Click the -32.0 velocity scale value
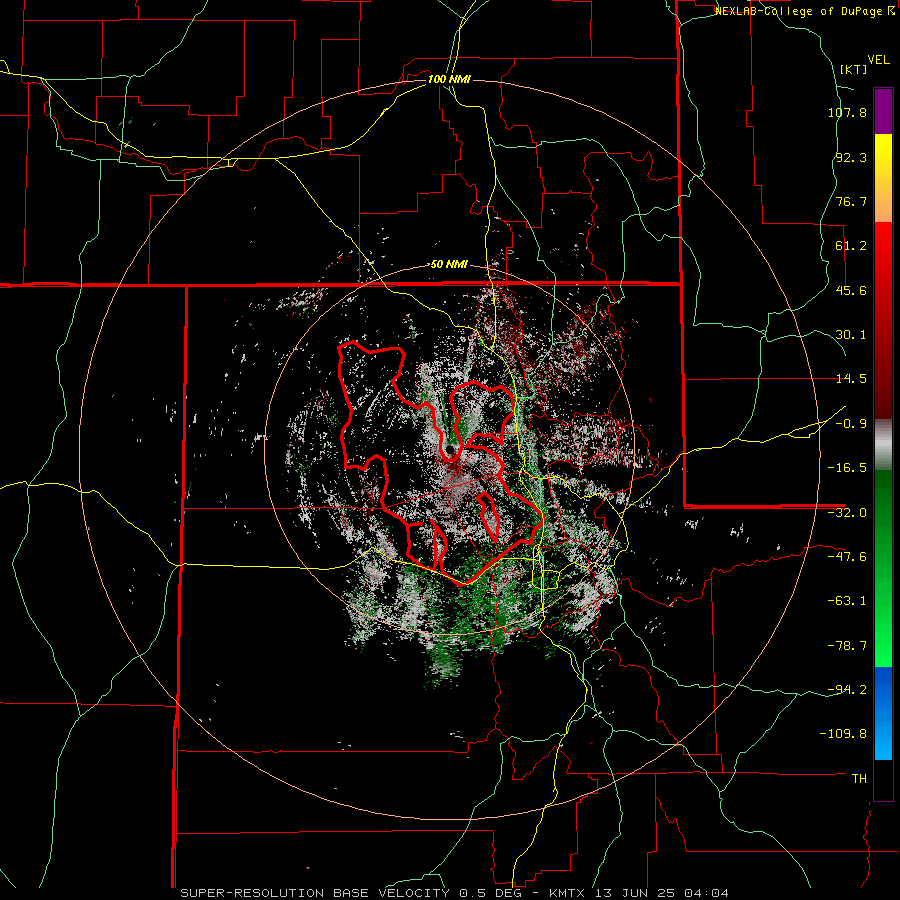Viewport: 900px width, 900px height. pos(847,513)
